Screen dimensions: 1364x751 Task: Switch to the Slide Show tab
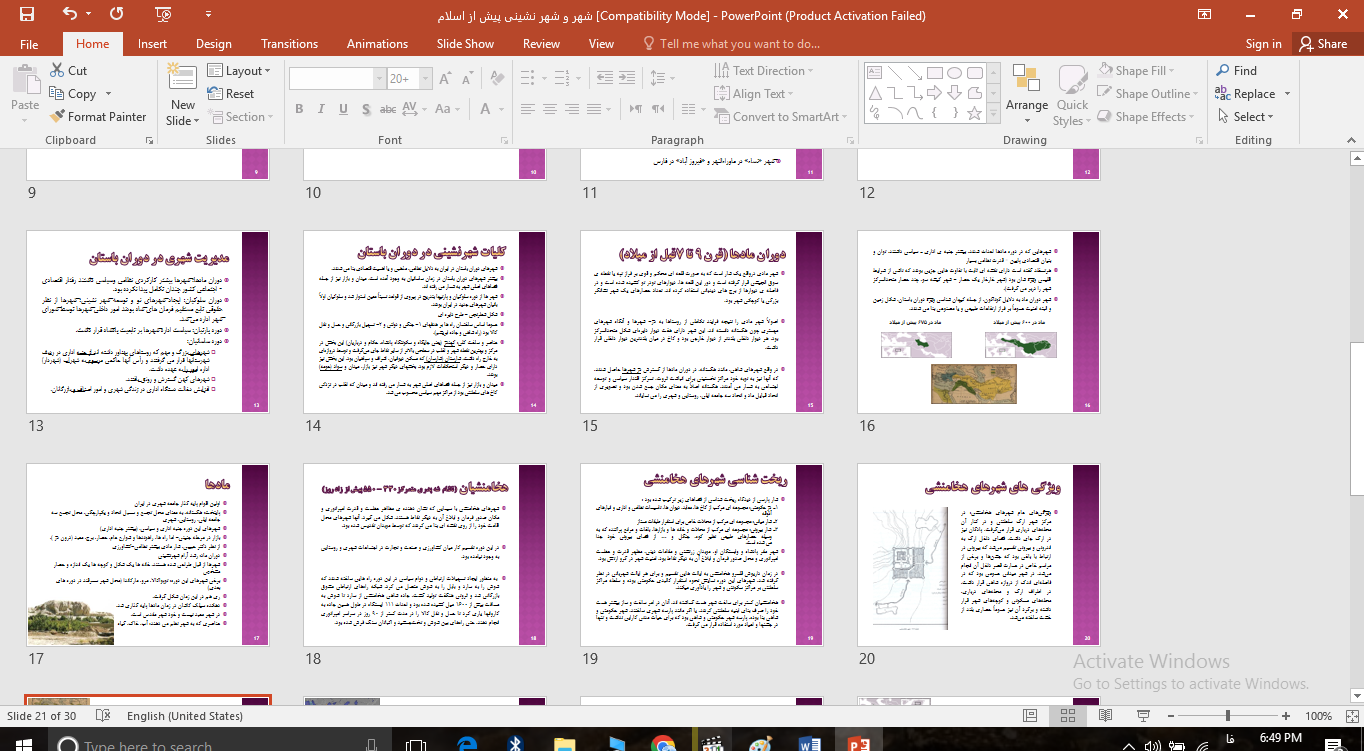point(465,44)
